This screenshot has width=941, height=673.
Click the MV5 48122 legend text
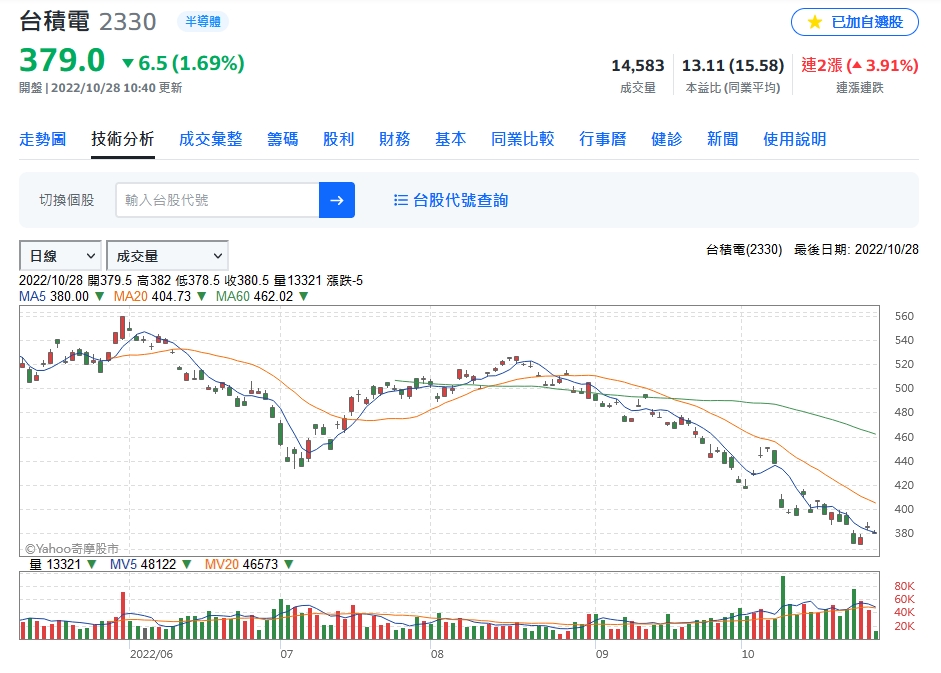[143, 564]
